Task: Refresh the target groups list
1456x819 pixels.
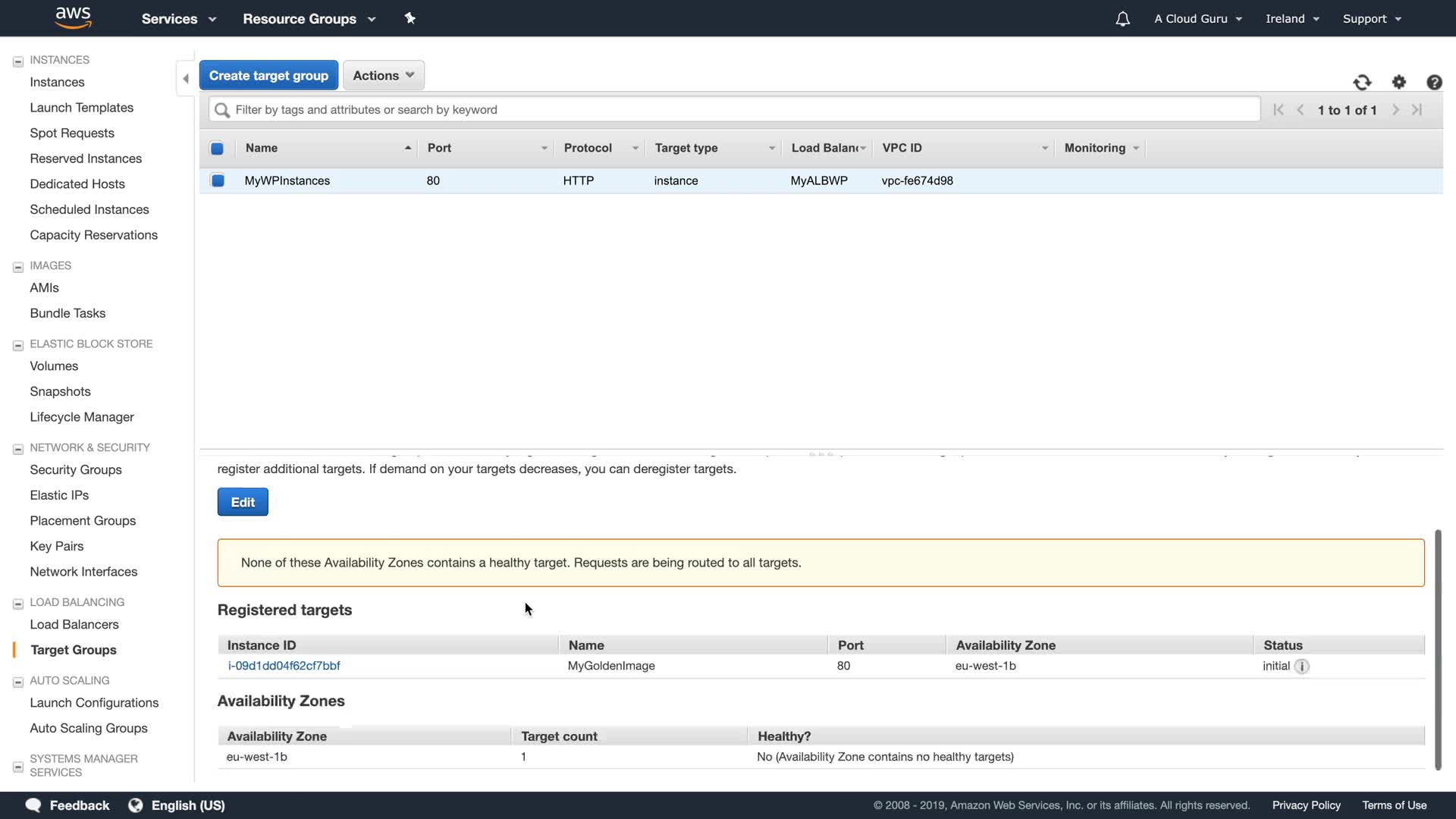Action: (x=1362, y=82)
